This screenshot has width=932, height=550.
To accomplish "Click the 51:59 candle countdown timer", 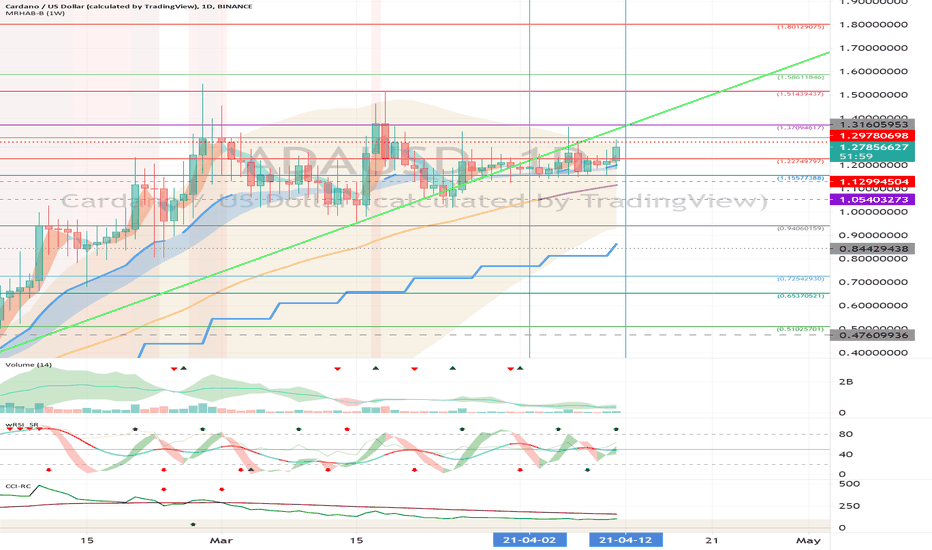I will click(x=856, y=157).
